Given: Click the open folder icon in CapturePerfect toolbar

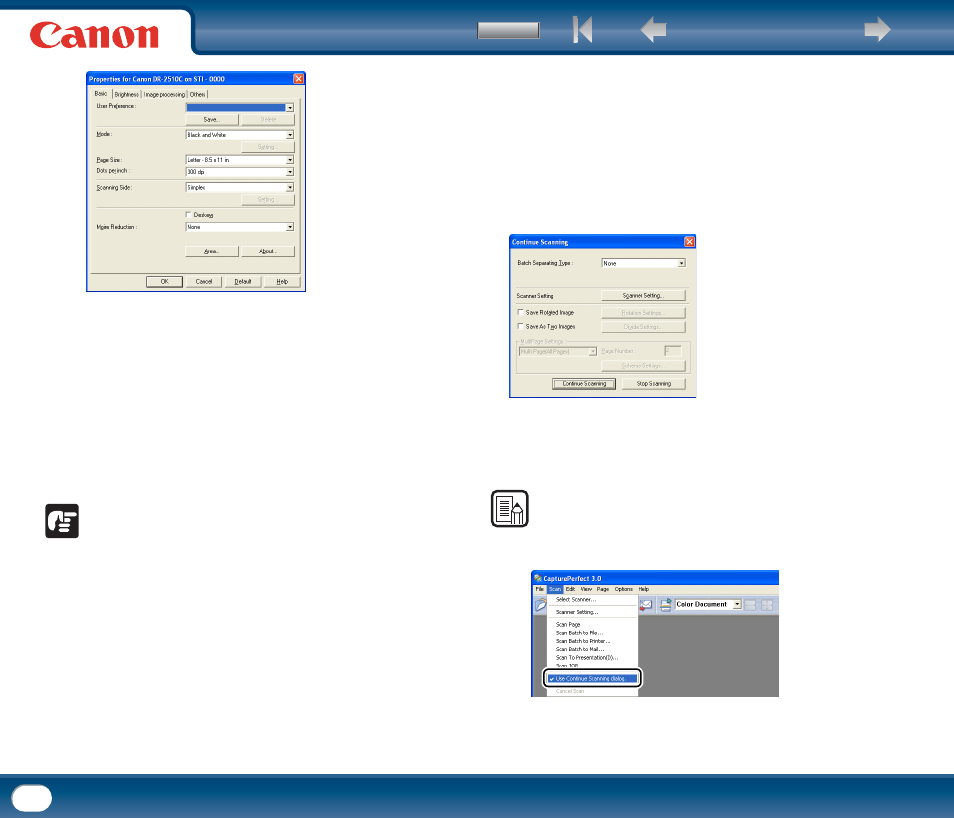Looking at the screenshot, I should click(540, 605).
